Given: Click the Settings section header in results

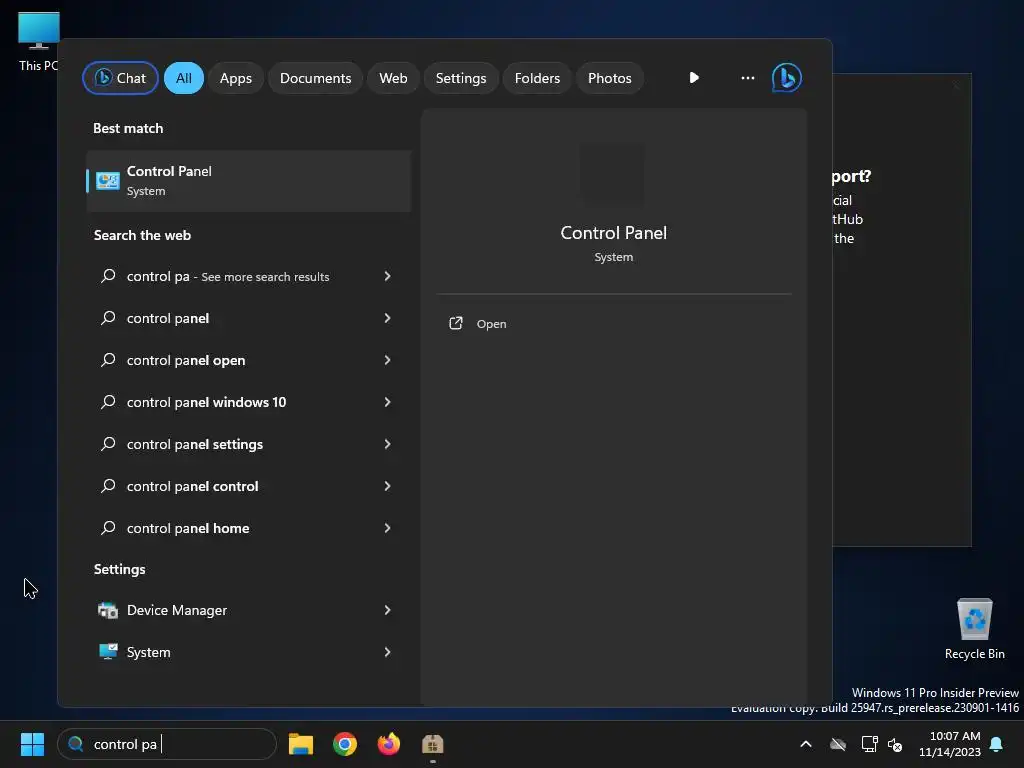Looking at the screenshot, I should [x=120, y=569].
